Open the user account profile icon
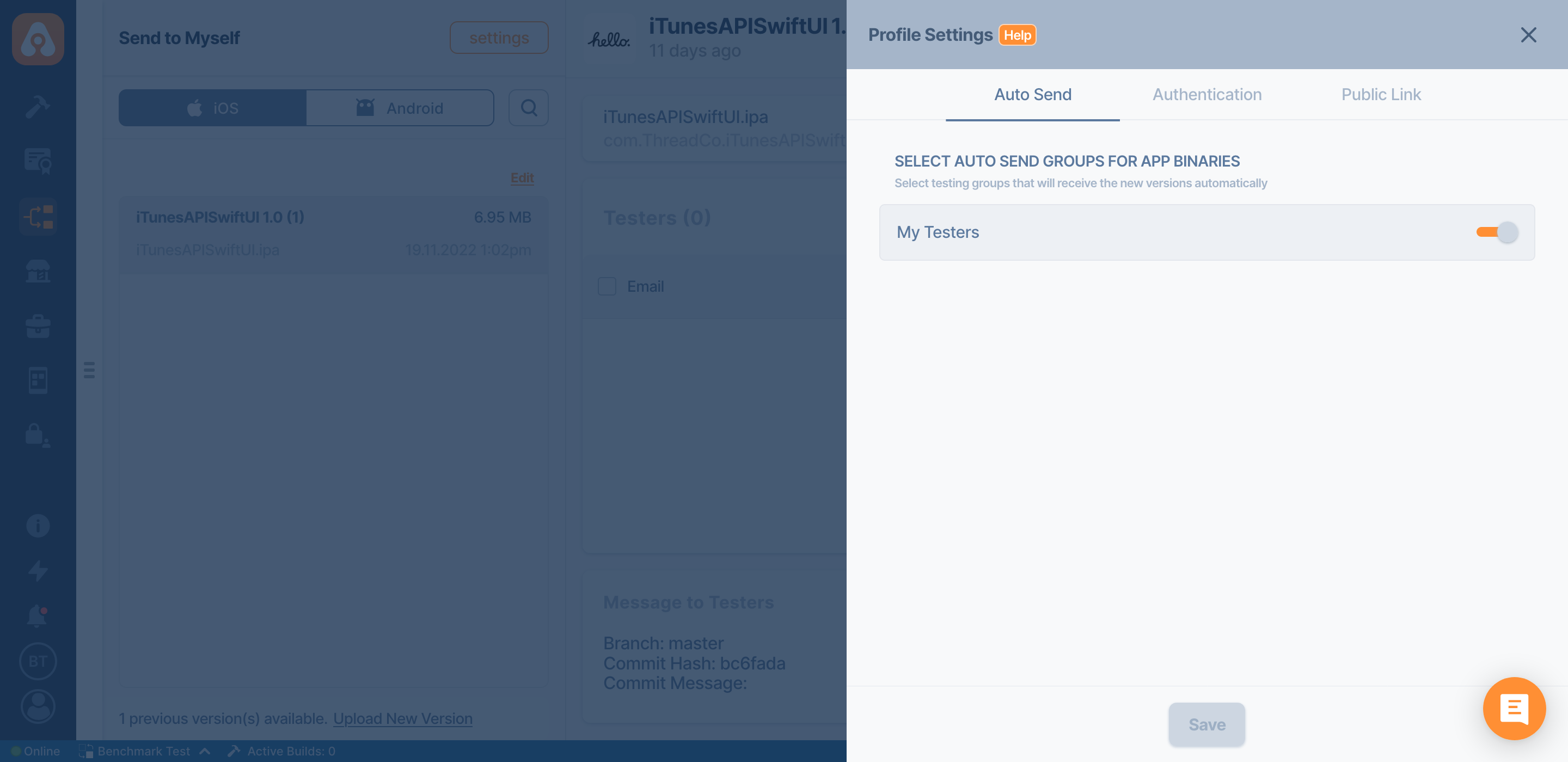The width and height of the screenshot is (1568, 762). point(38,706)
